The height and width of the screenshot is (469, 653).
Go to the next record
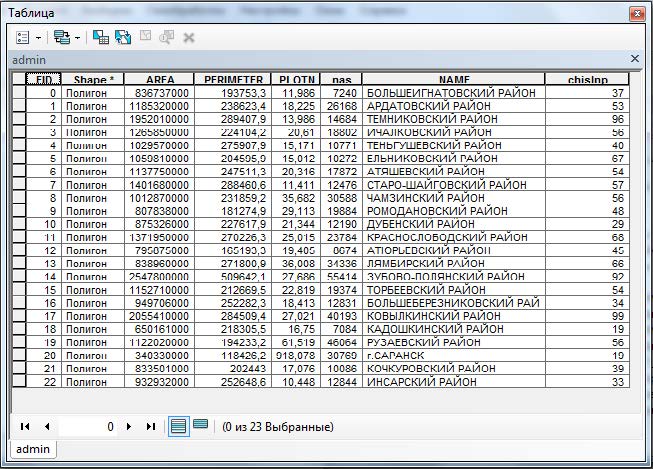(x=129, y=426)
